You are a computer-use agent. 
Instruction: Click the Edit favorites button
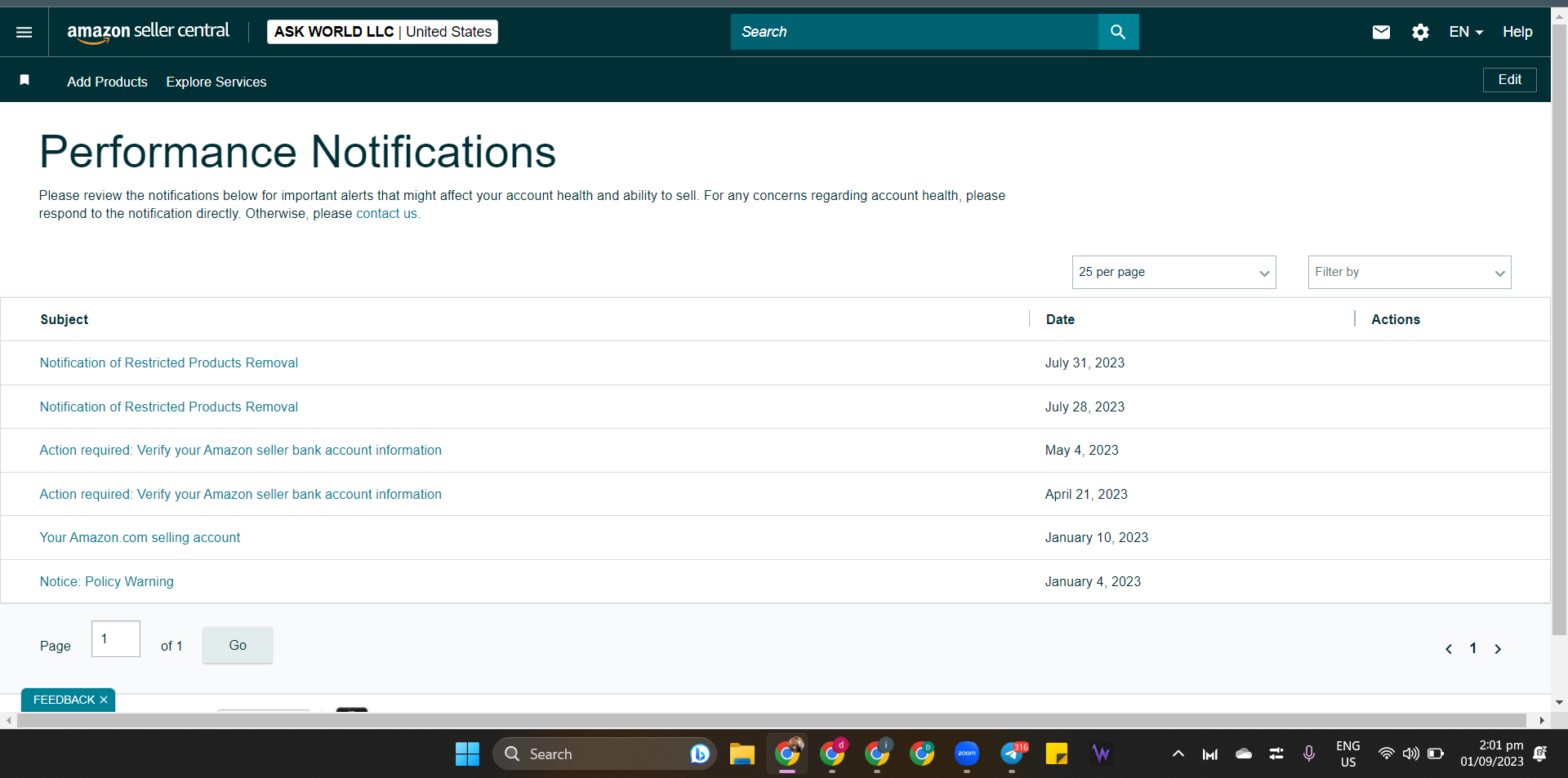pyautogui.click(x=1509, y=80)
